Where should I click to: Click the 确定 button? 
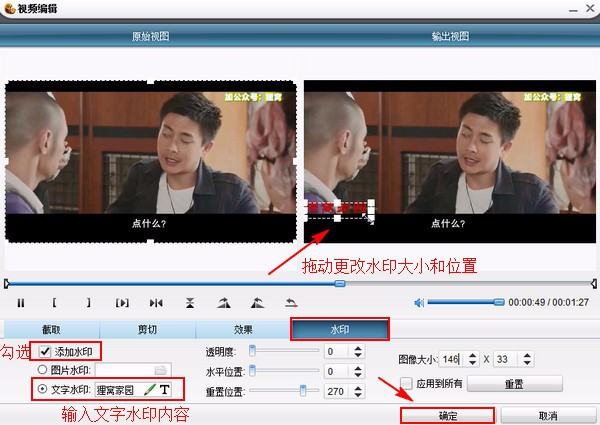point(448,415)
